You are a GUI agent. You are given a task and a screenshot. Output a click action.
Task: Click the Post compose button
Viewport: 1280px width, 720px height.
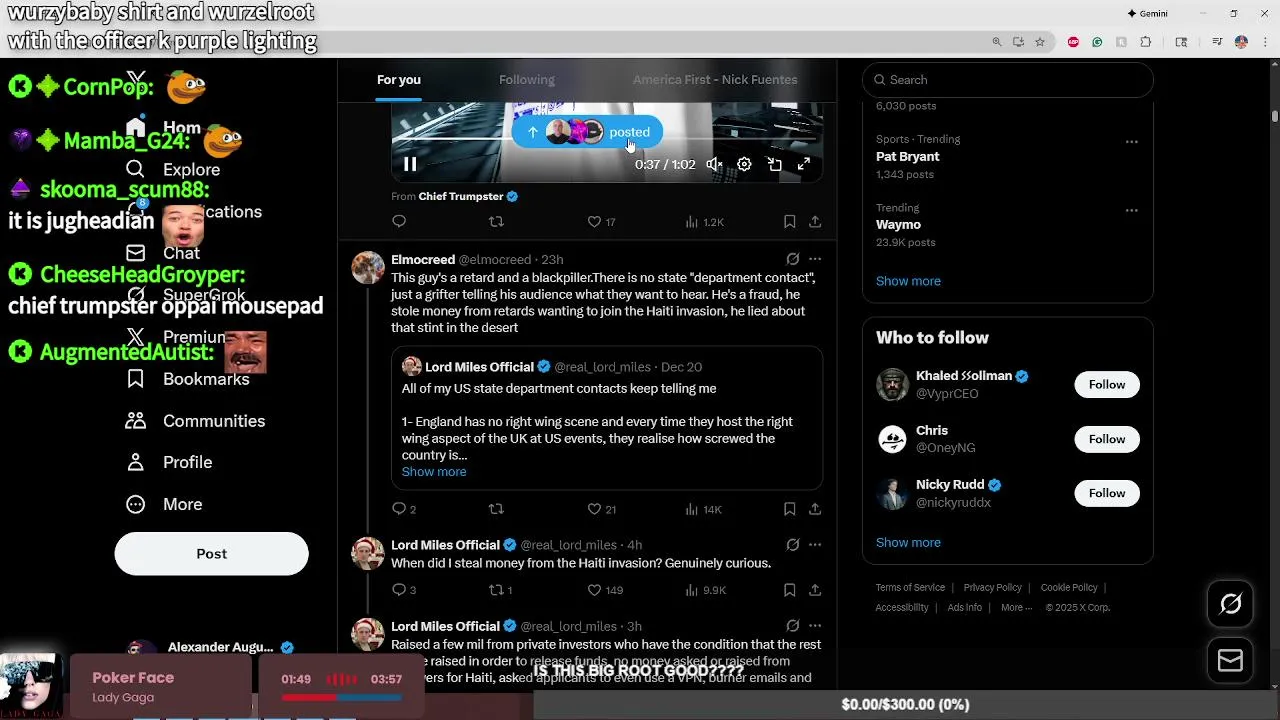(211, 554)
